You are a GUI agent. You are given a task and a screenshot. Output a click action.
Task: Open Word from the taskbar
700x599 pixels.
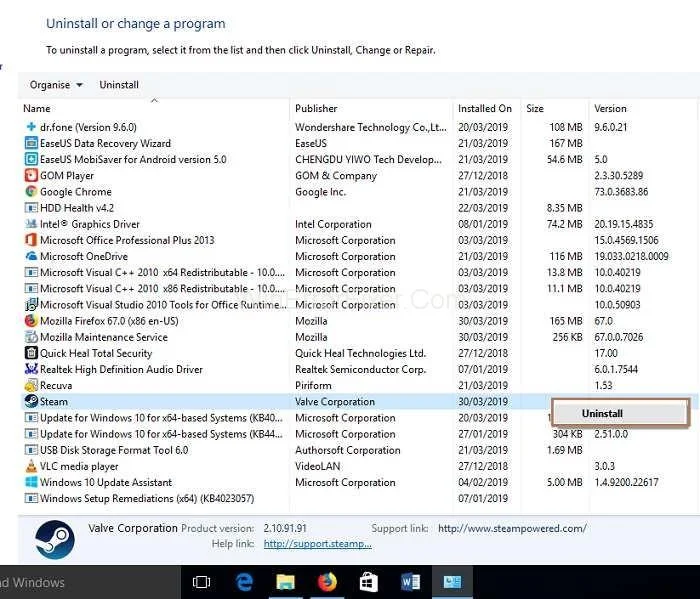click(x=410, y=582)
